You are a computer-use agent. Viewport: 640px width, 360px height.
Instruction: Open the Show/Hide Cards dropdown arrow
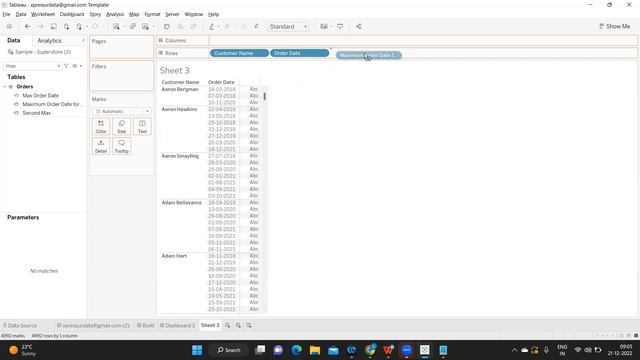click(x=331, y=27)
